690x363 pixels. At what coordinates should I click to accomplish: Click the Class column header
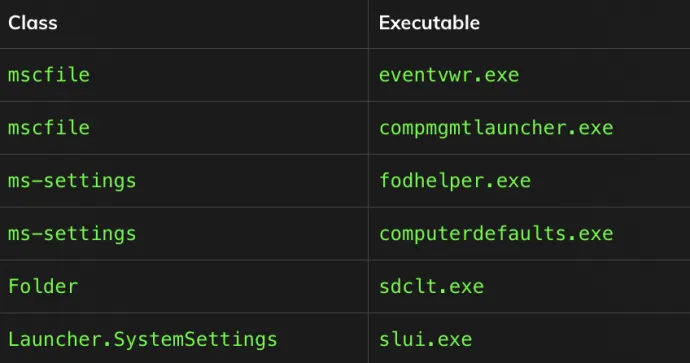[33, 23]
